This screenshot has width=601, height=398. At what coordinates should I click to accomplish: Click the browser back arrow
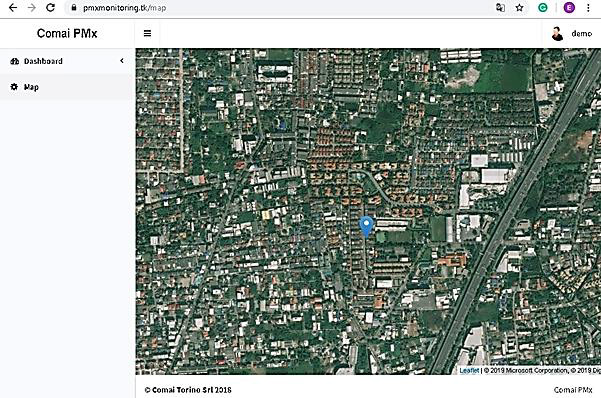(13, 8)
